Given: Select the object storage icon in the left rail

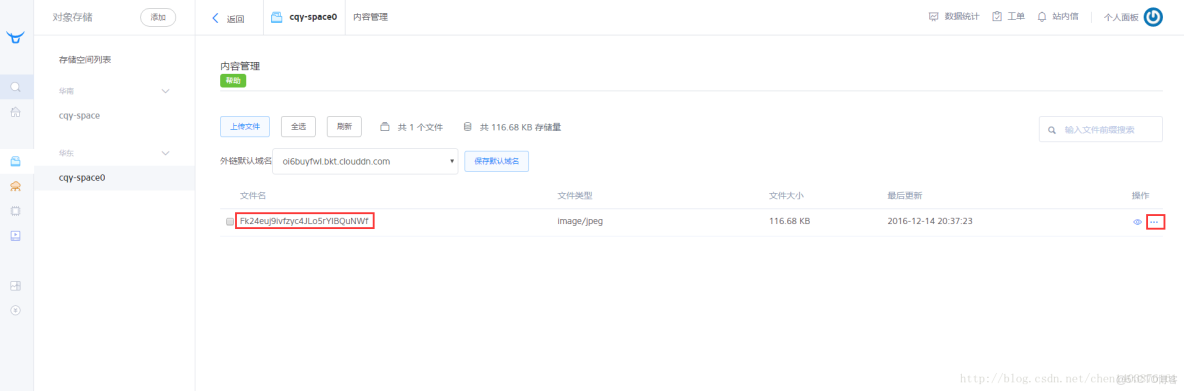Looking at the screenshot, I should (15, 161).
